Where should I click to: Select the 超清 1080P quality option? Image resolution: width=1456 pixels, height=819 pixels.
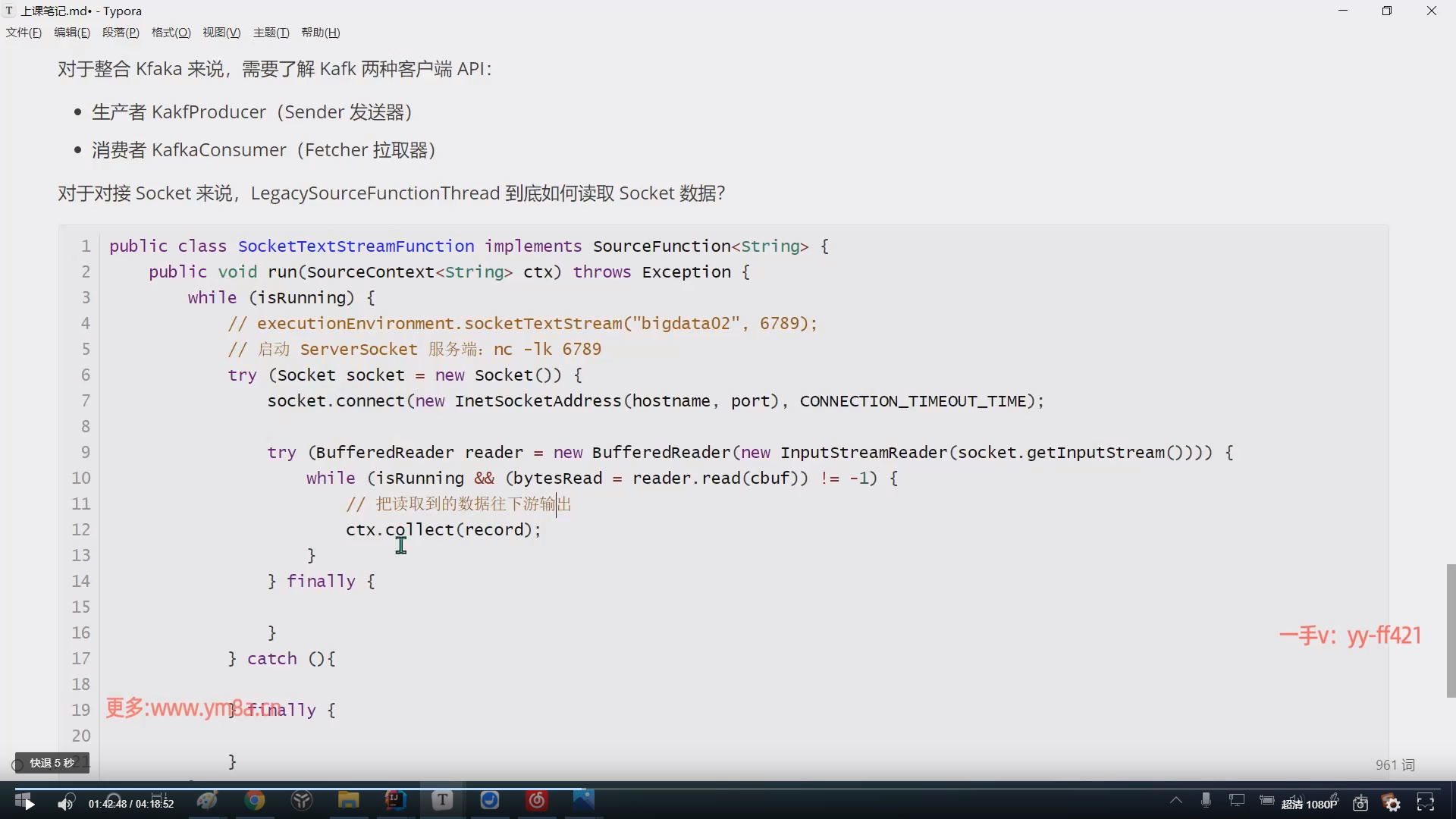pos(1310,805)
